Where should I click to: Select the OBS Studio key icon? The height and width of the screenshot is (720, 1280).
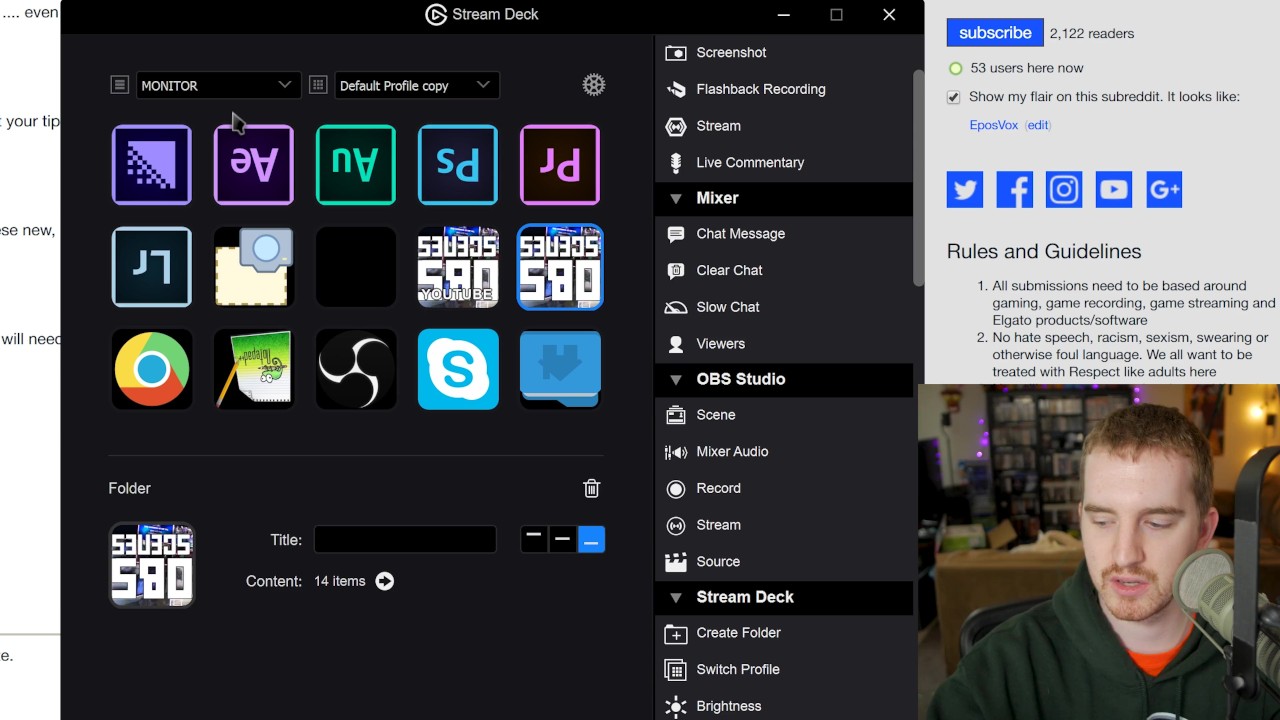coord(356,369)
